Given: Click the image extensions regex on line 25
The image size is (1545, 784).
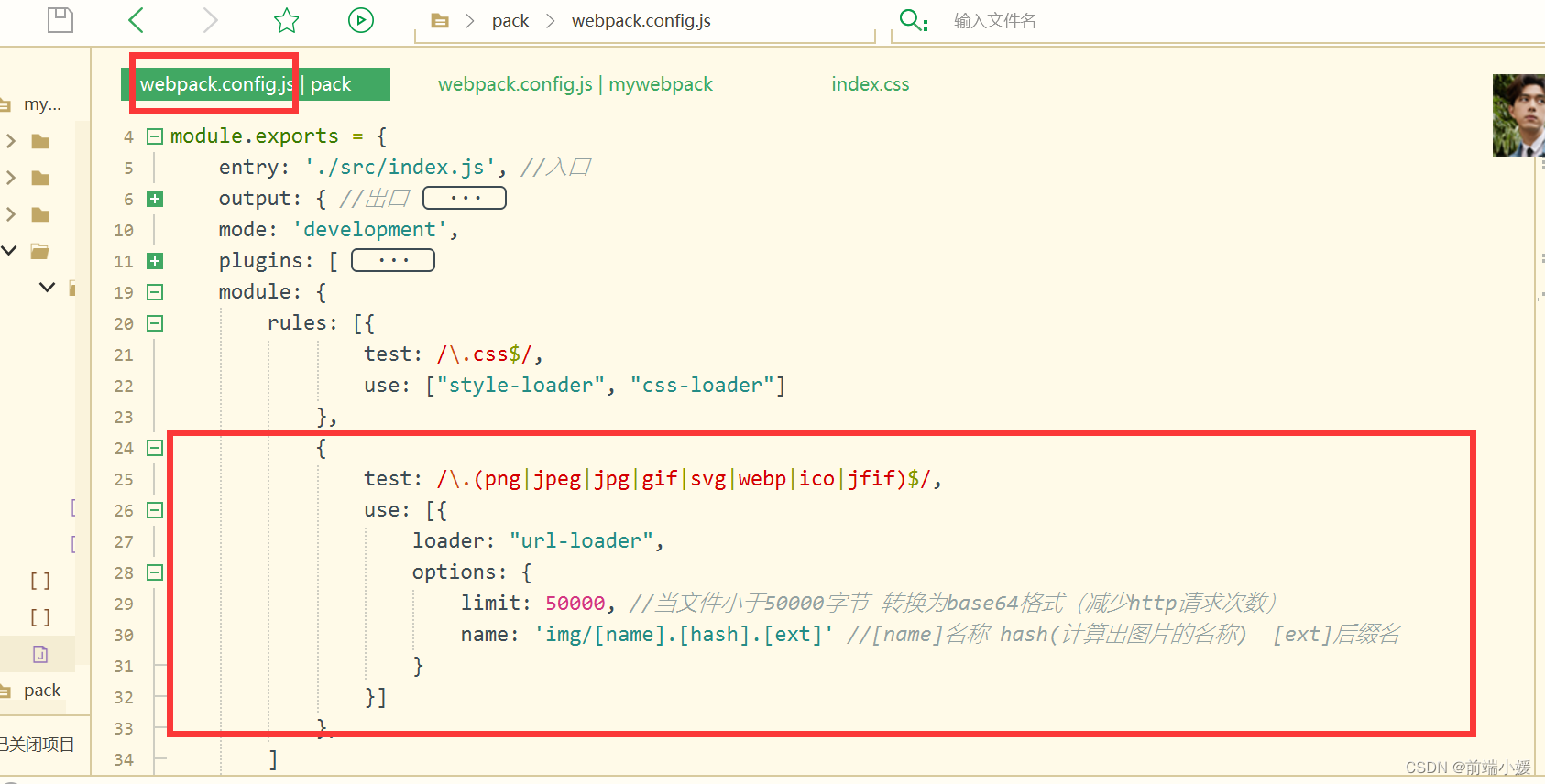Looking at the screenshot, I should point(684,479).
